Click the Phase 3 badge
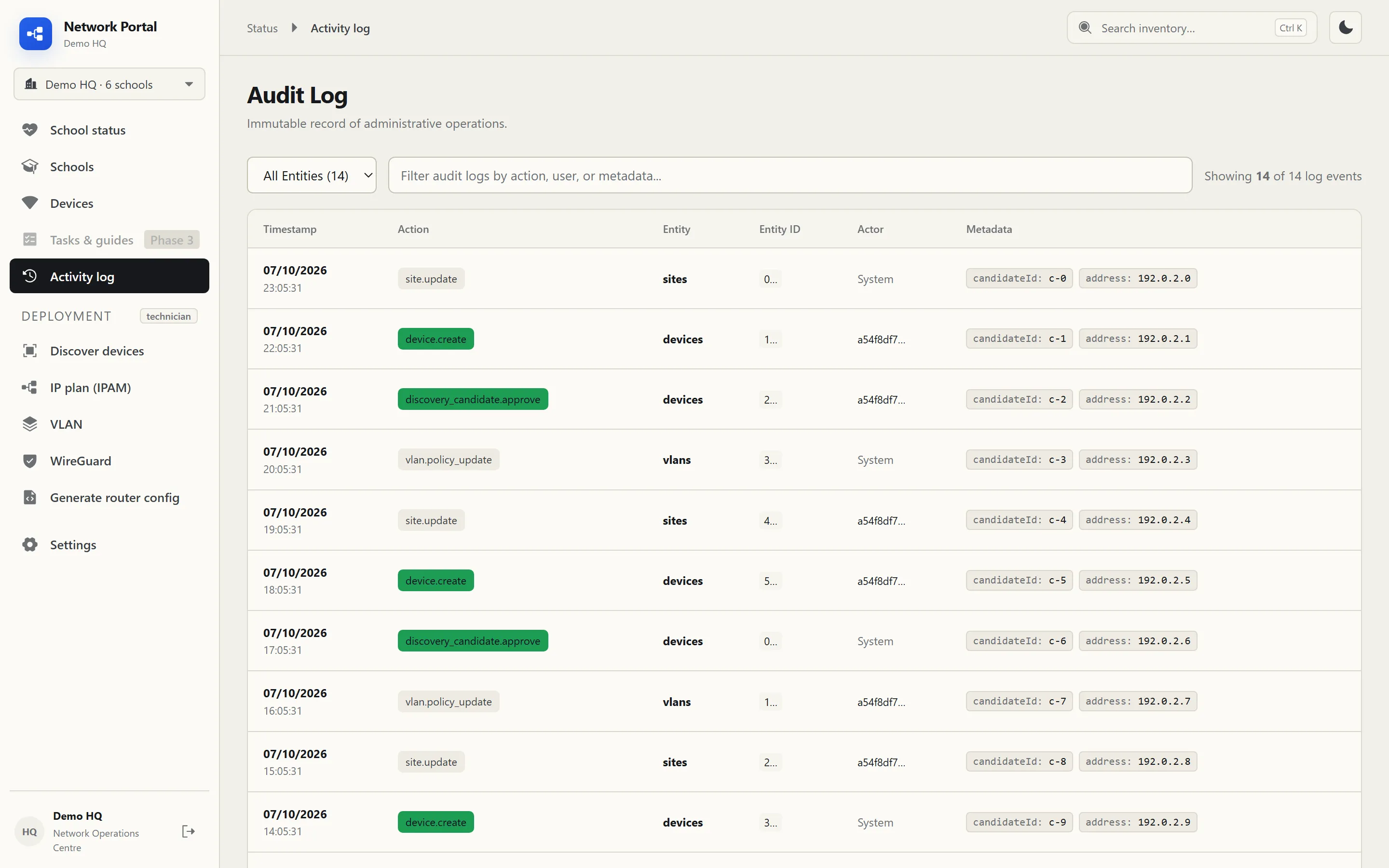Image resolution: width=1389 pixels, height=868 pixels. [172, 240]
